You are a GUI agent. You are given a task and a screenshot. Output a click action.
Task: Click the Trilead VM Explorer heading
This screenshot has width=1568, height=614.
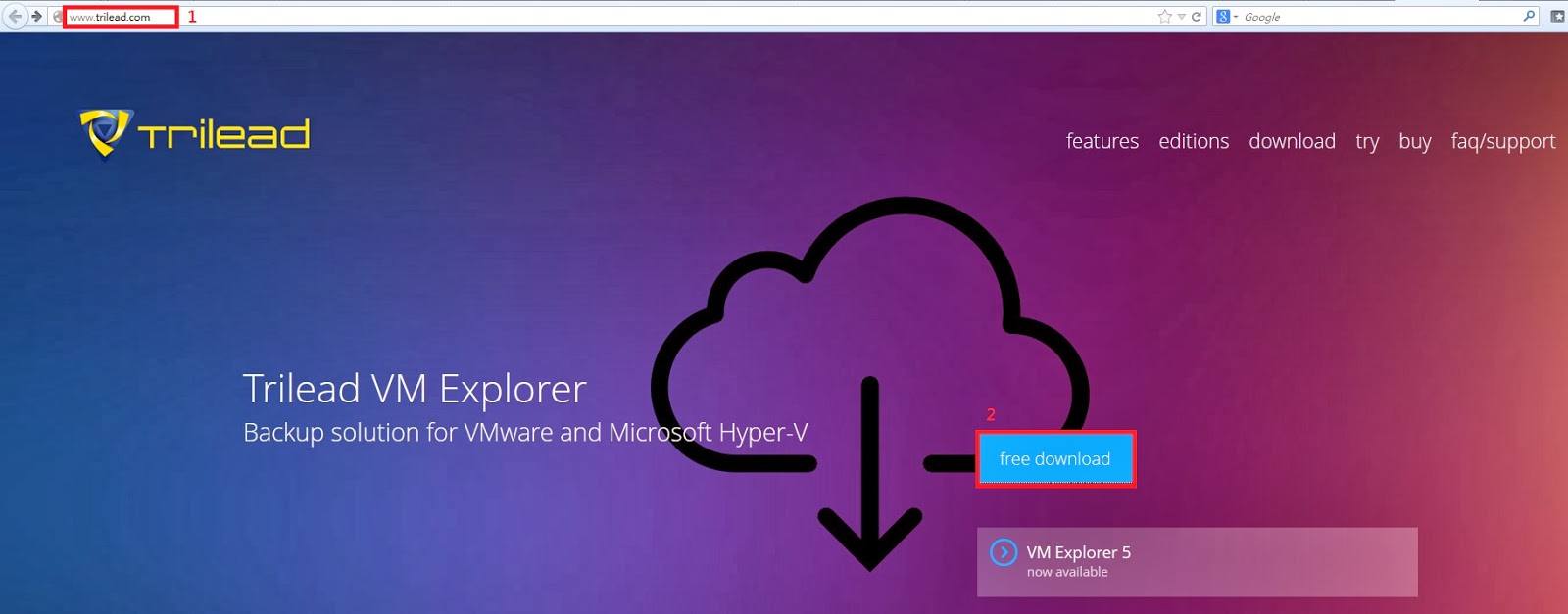point(415,390)
